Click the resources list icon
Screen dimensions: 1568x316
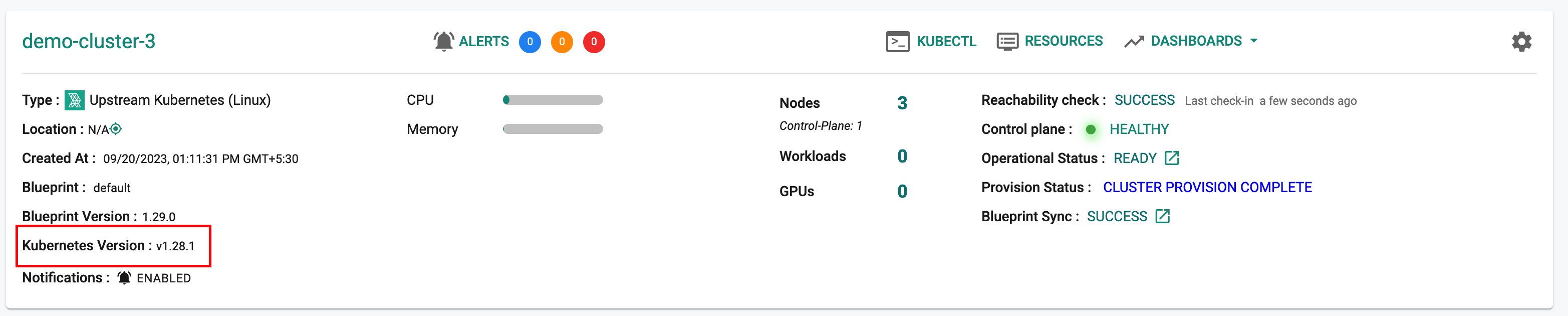click(x=1007, y=42)
